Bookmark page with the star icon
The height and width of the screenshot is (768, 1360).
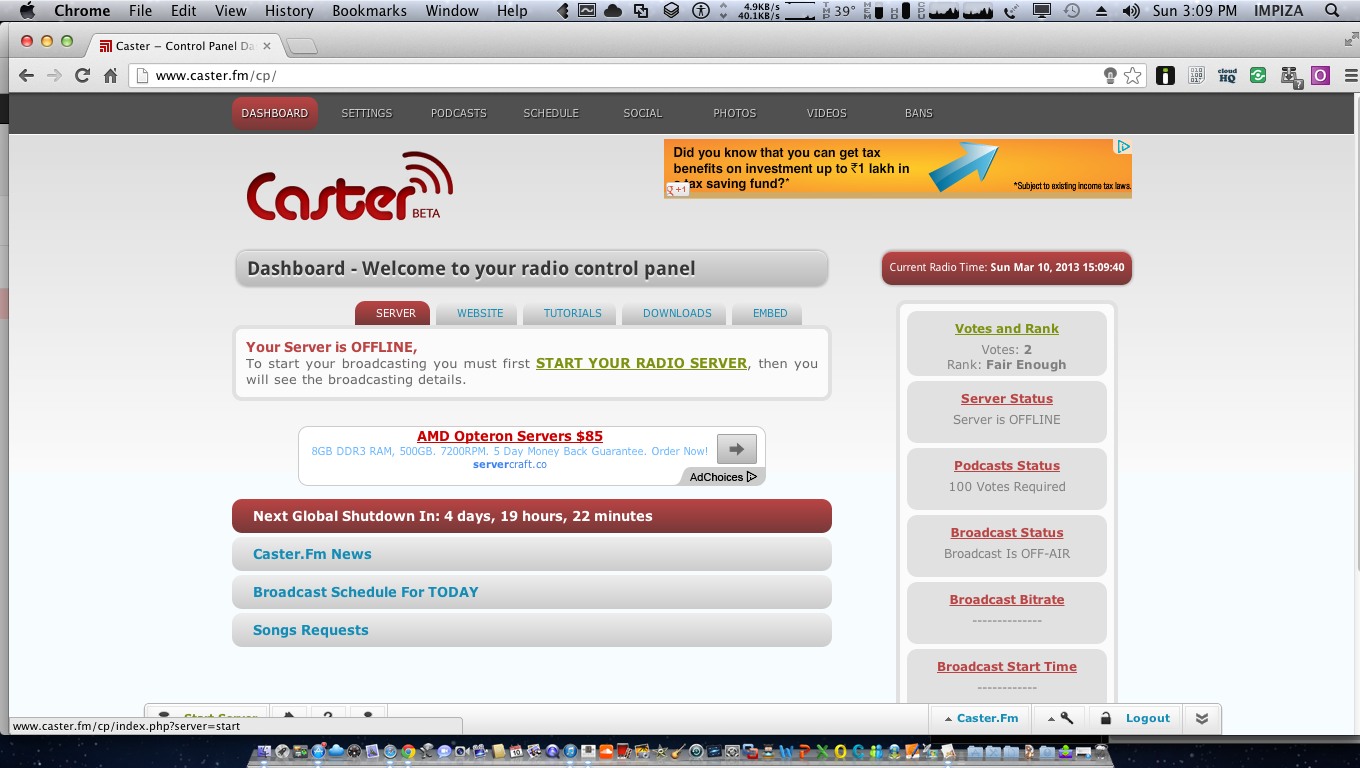click(x=1132, y=75)
